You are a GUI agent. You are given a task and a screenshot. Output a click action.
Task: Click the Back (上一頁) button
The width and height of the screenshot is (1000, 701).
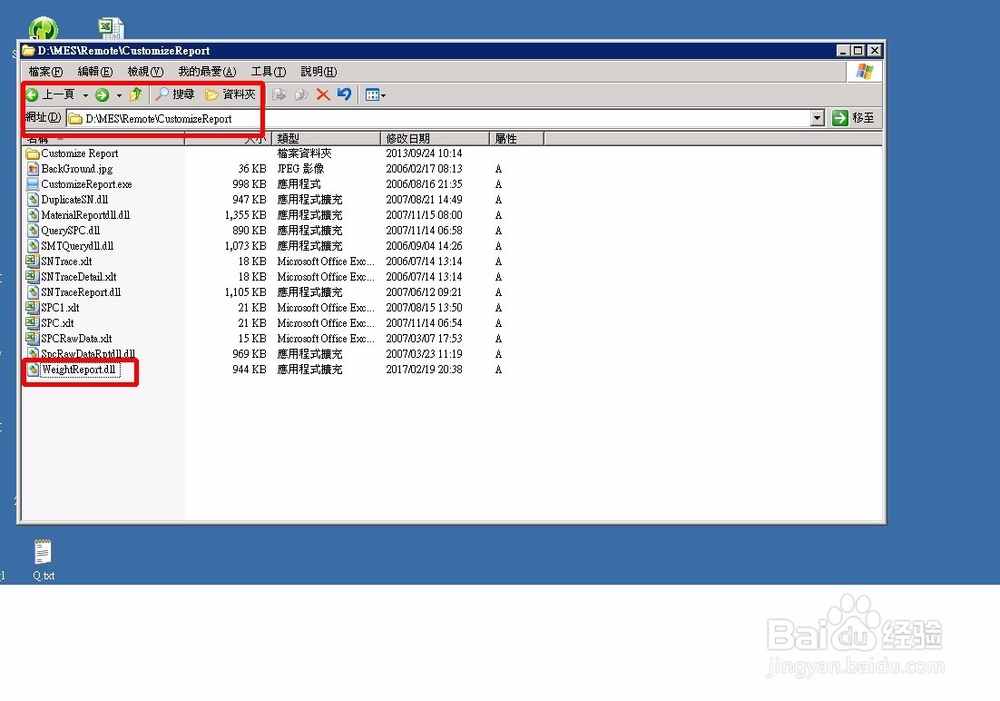tap(50, 95)
